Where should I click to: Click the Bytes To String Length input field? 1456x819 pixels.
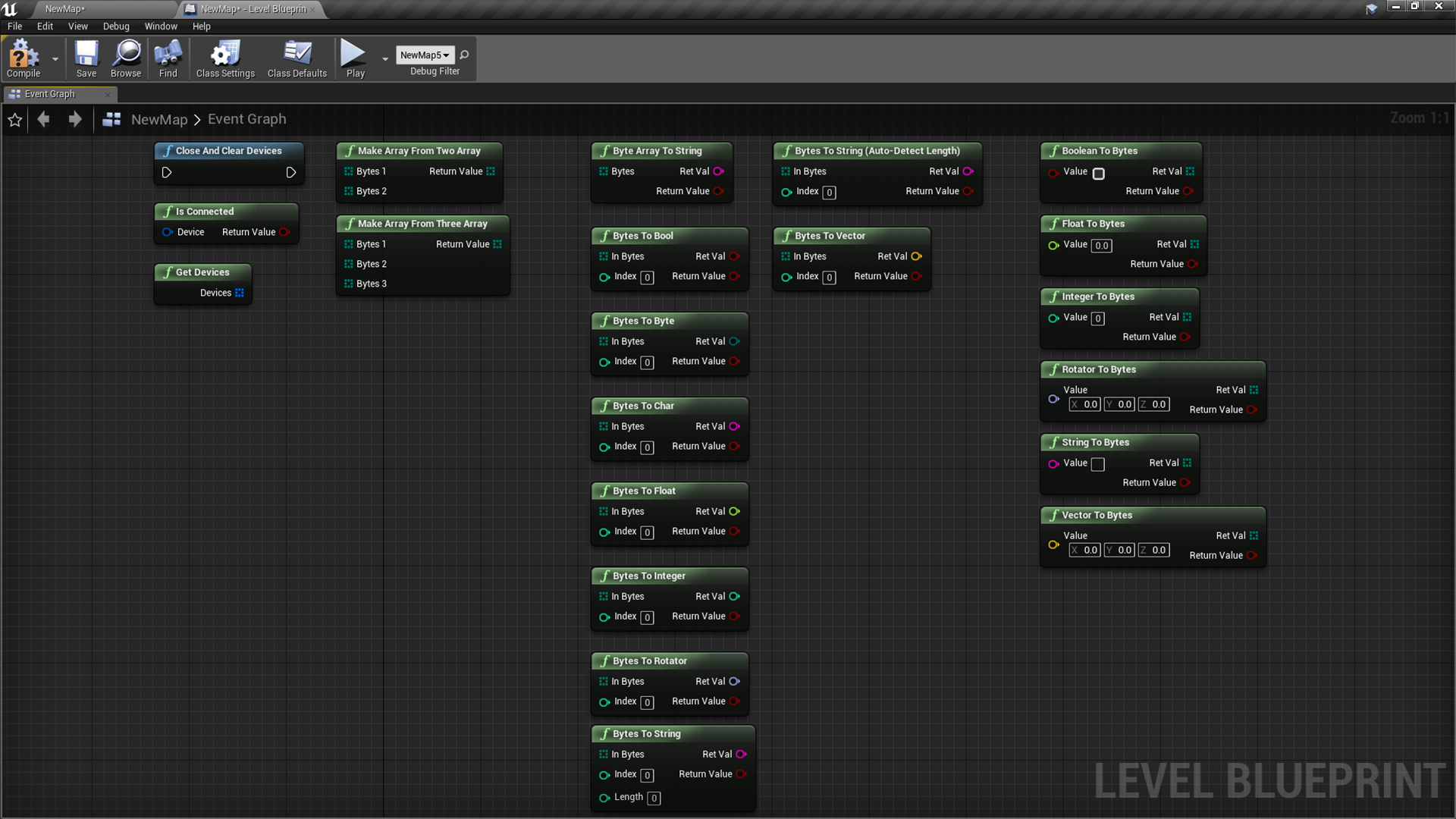click(x=654, y=799)
